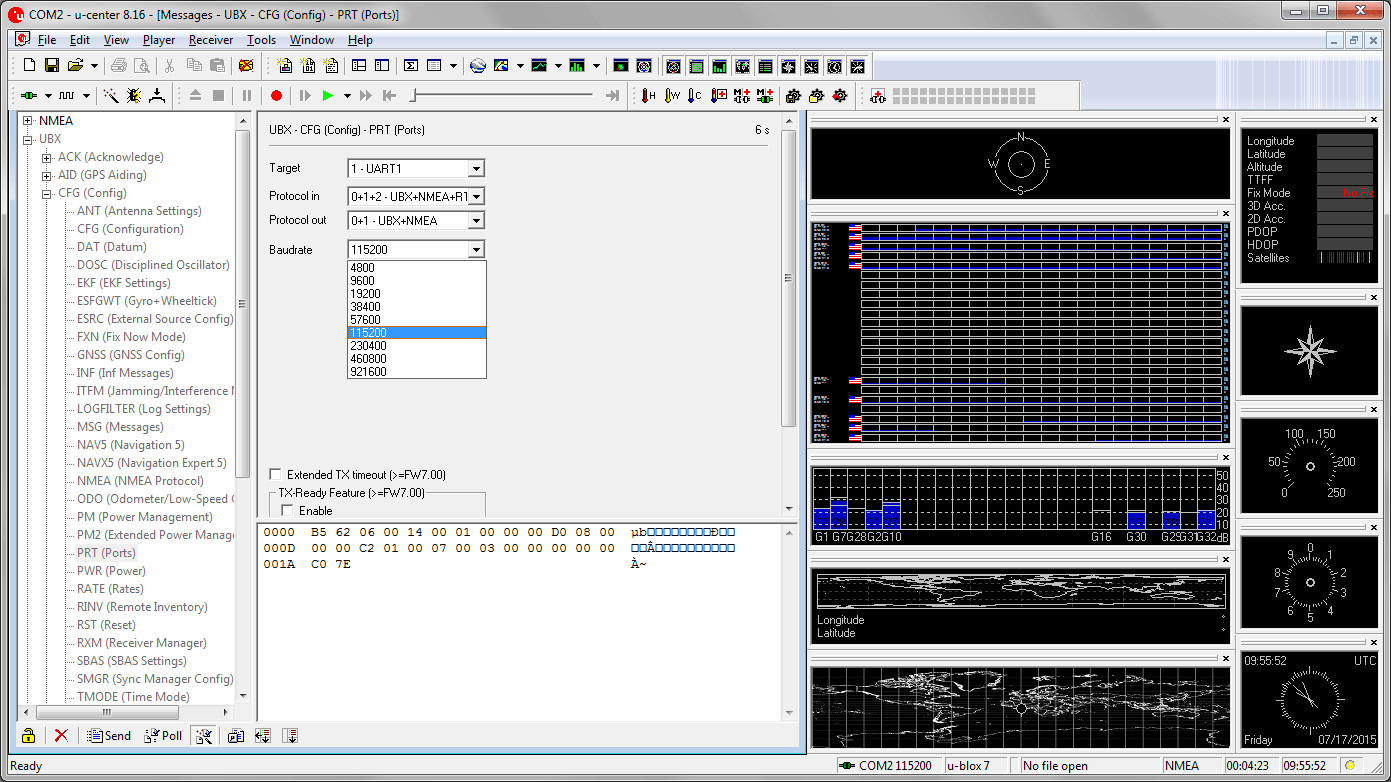Click the red Record button
Screen dimensions: 1391x782
[x=276, y=95]
